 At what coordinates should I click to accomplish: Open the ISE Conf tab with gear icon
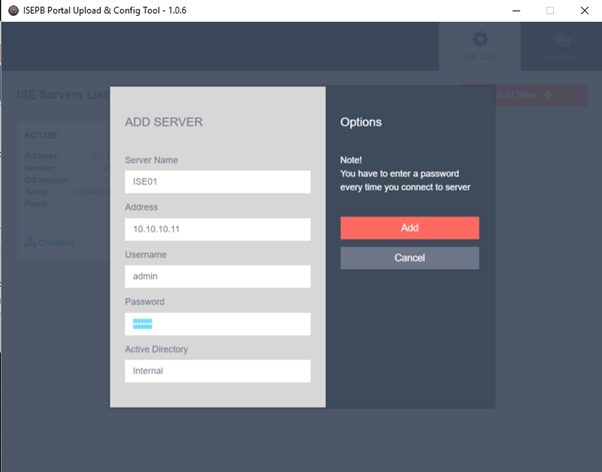pyautogui.click(x=480, y=46)
